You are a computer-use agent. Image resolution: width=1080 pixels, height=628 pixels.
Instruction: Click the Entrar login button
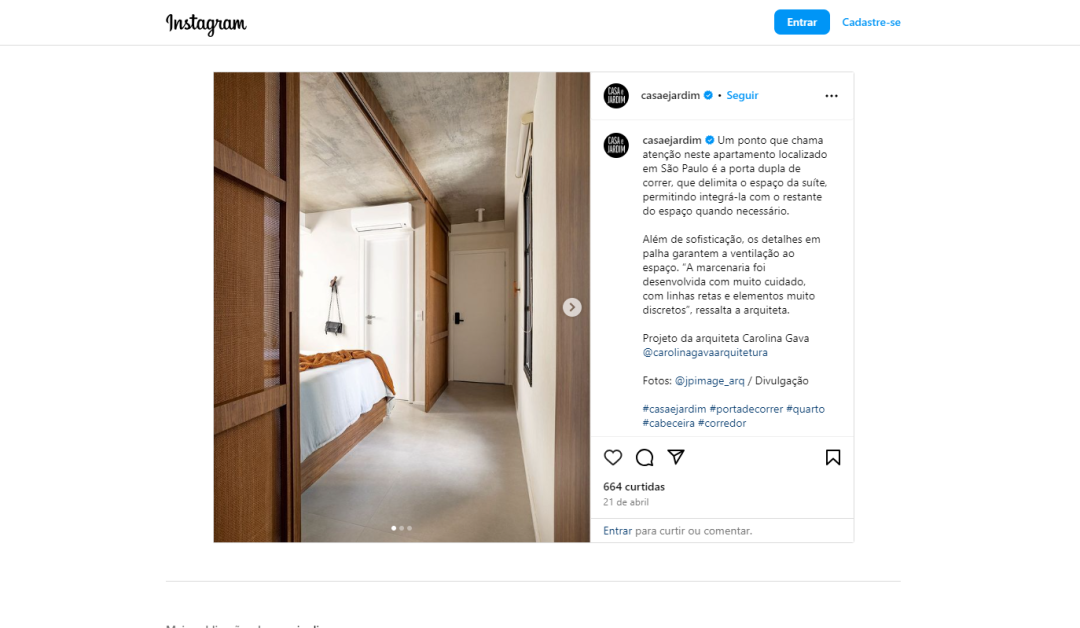(x=802, y=22)
